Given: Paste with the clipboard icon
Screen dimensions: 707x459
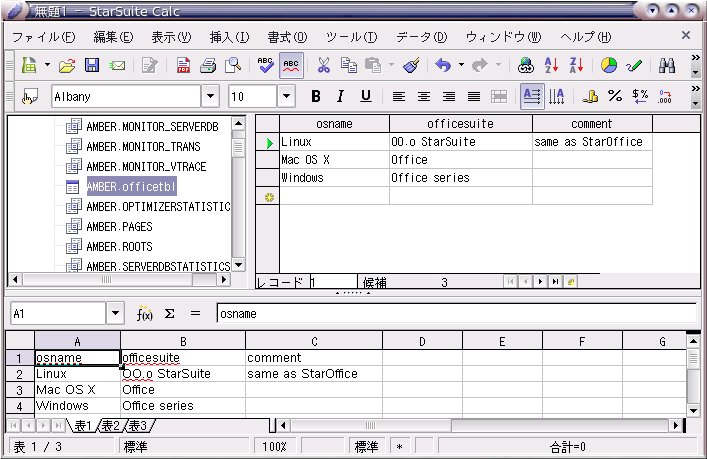Looking at the screenshot, I should coord(373,66).
